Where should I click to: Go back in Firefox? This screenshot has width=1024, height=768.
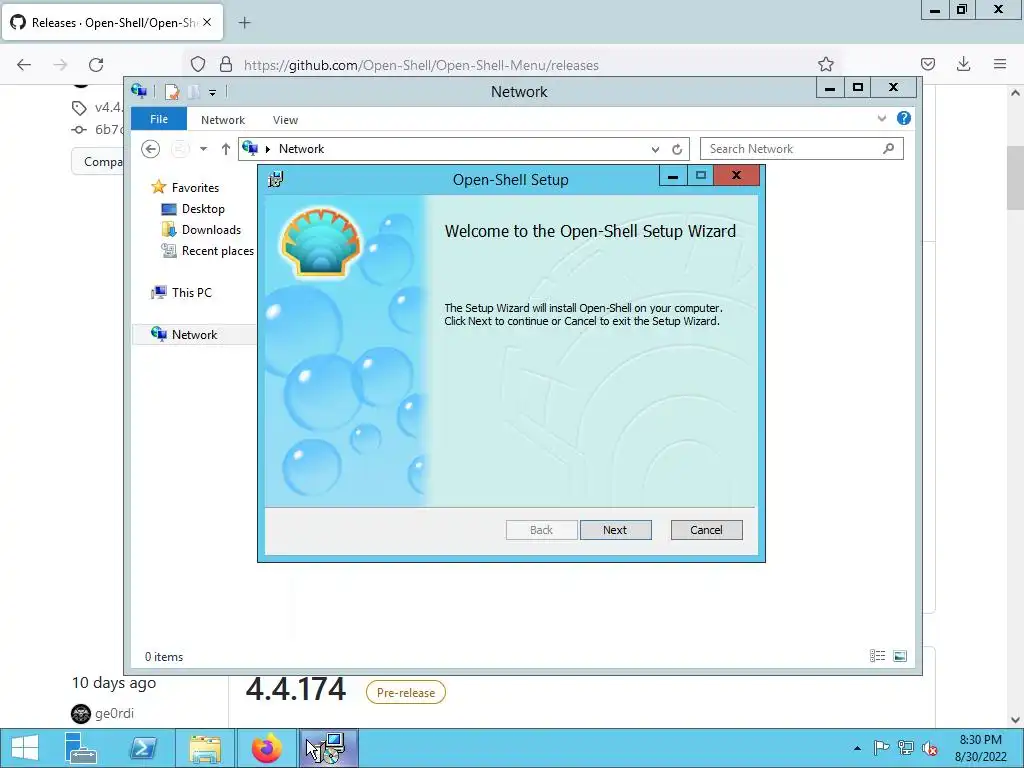coord(24,64)
